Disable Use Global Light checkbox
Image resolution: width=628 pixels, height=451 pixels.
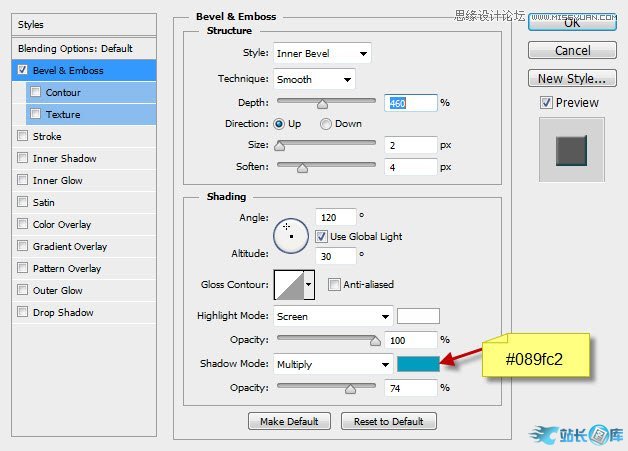(321, 236)
